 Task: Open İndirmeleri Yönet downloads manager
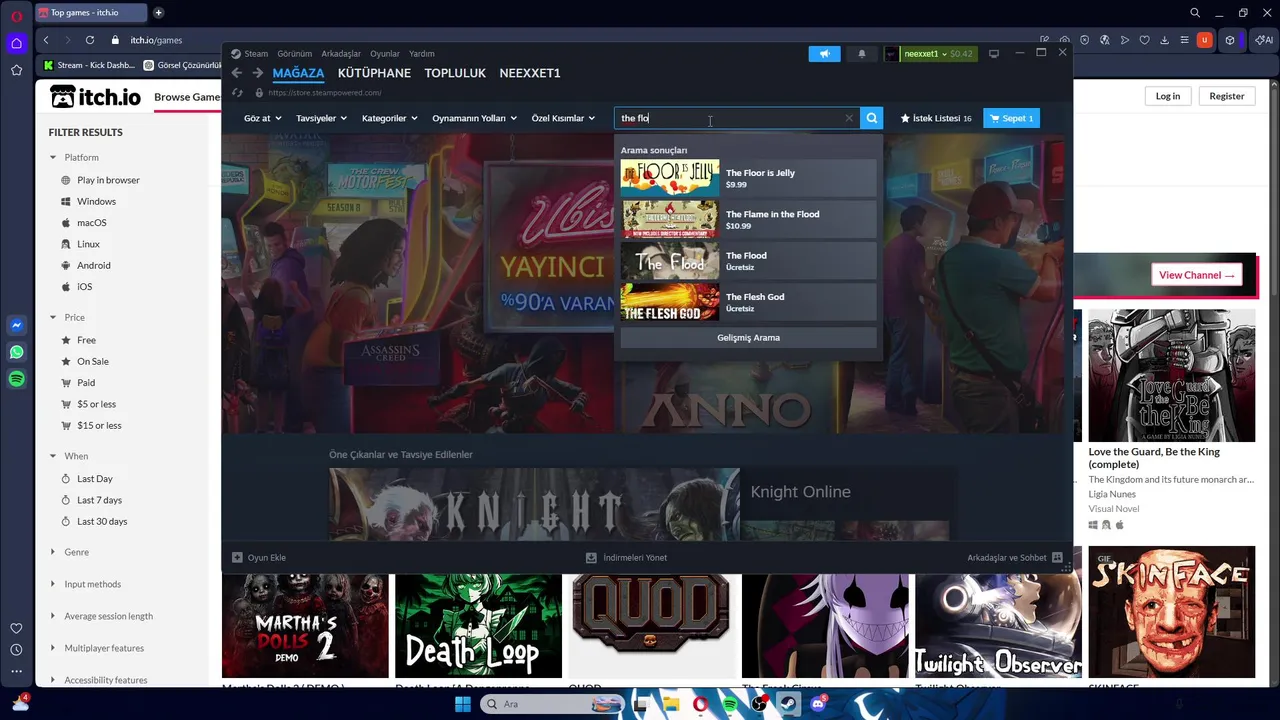click(627, 558)
